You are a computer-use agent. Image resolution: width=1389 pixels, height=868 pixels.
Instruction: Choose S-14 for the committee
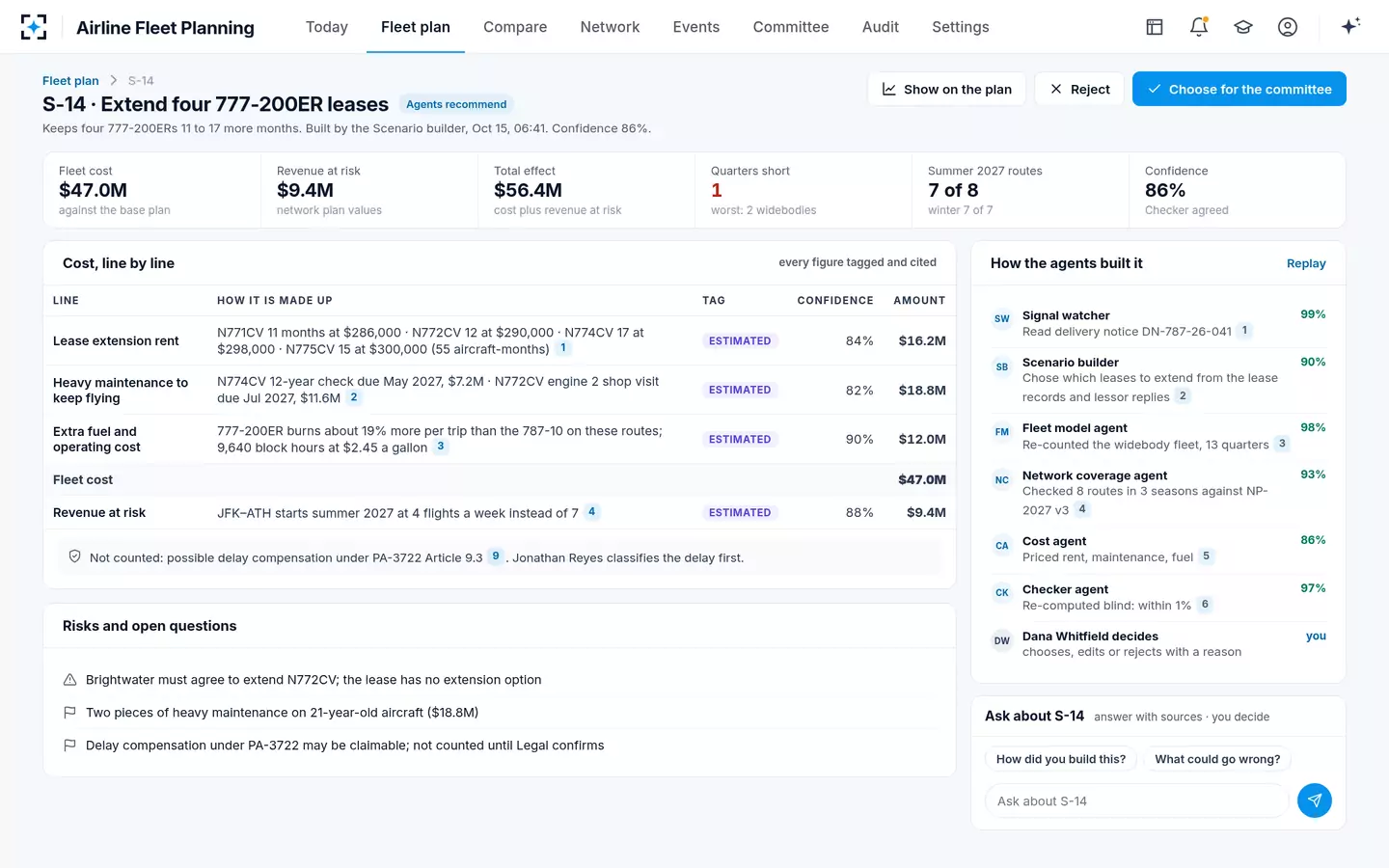[x=1239, y=89]
